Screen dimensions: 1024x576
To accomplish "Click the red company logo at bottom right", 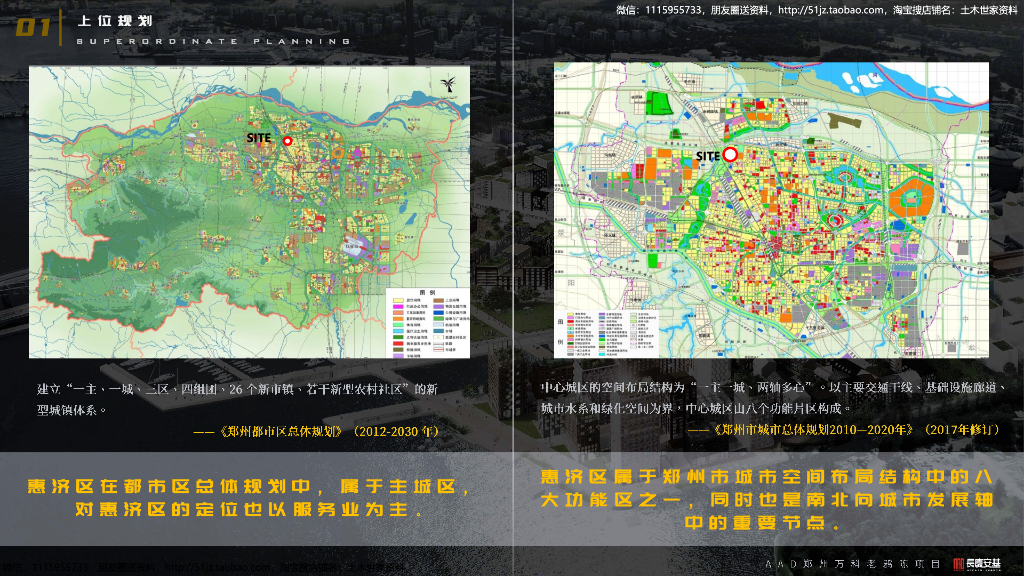I will 977,564.
